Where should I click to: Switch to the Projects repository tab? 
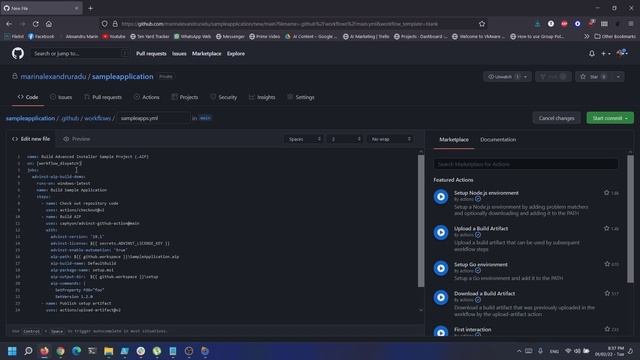(x=185, y=97)
